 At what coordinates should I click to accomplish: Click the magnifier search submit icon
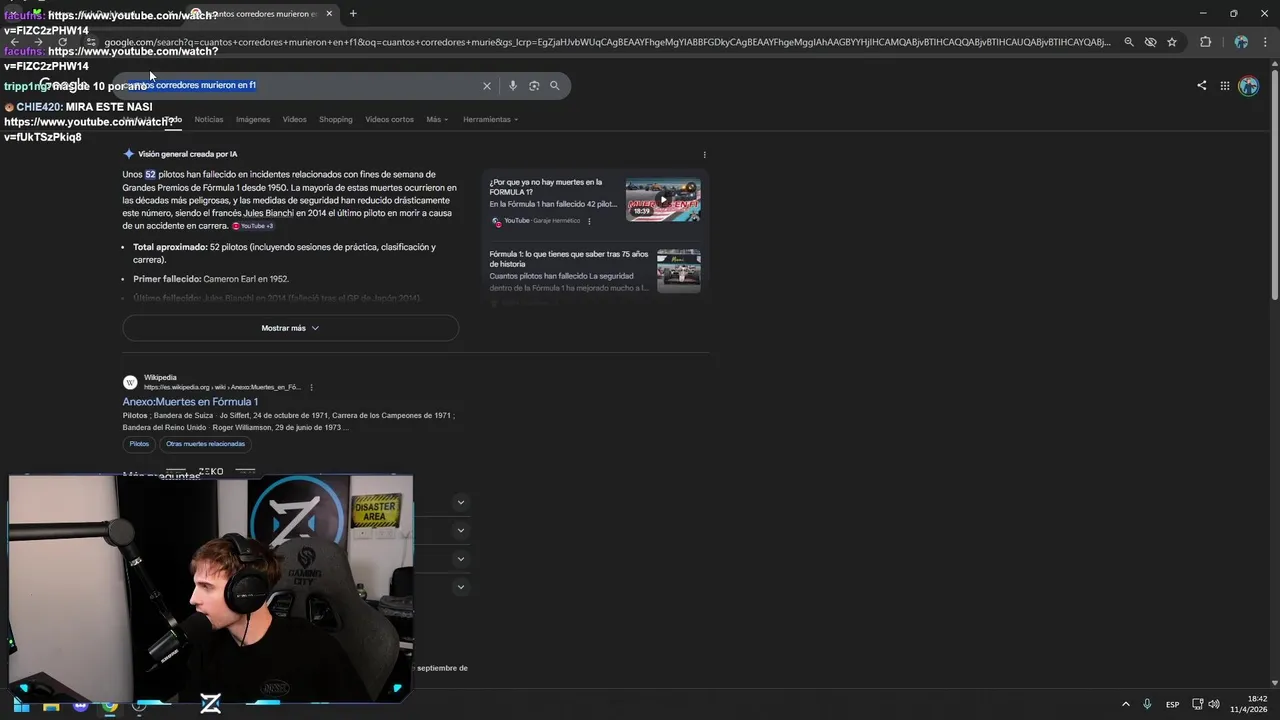(x=555, y=86)
